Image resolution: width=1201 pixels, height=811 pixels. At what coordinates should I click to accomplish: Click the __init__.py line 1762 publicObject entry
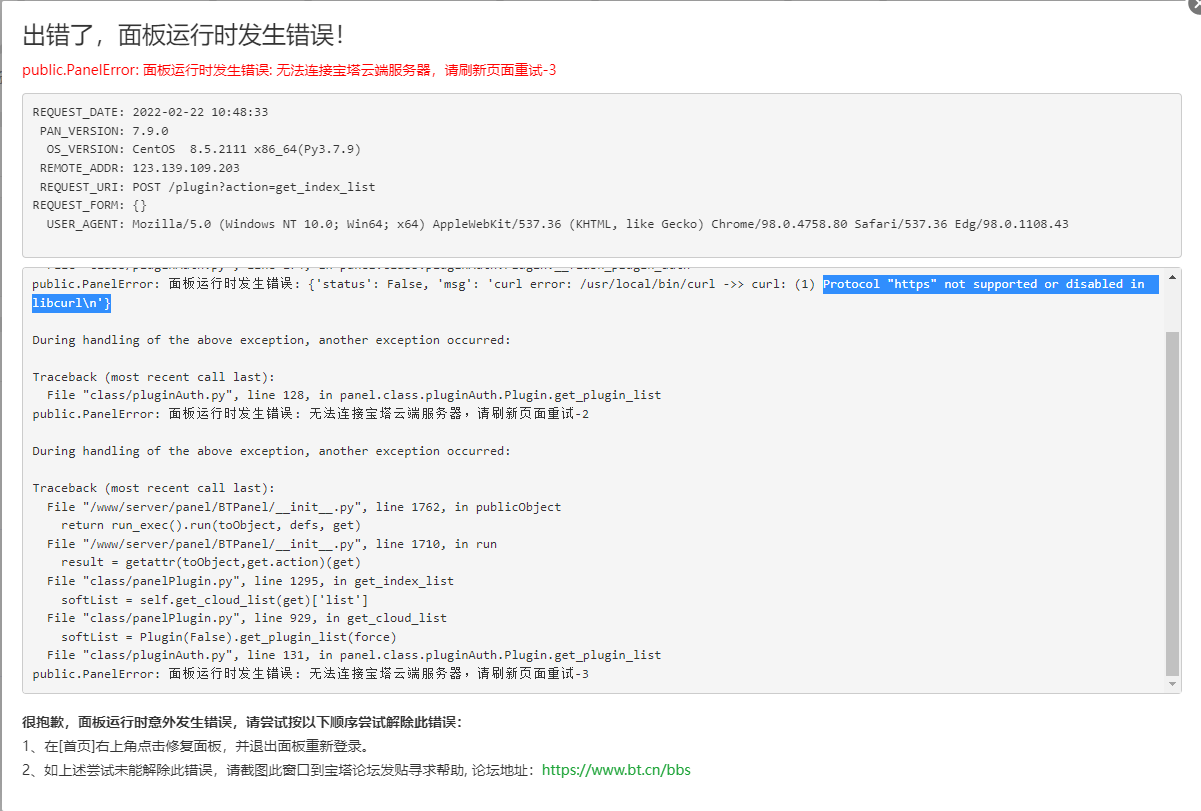[304, 507]
